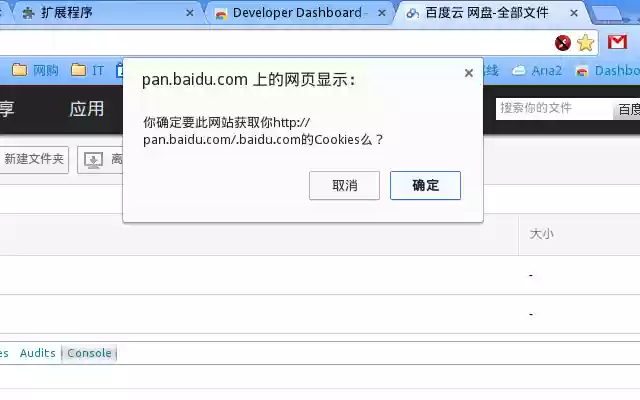This screenshot has height=400, width=640.
Task: Open the Audits devtools tab
Action: click(38, 353)
